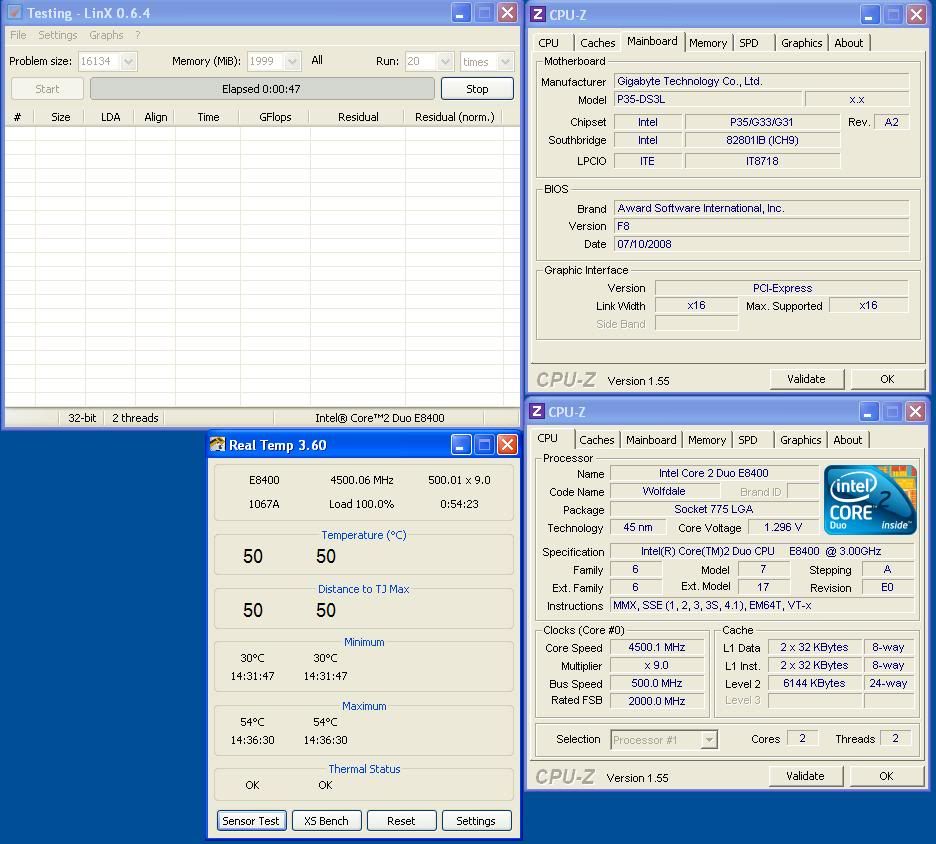This screenshot has height=844, width=936.
Task: Switch to Graphics tab in upper CPU-Z
Action: 802,43
